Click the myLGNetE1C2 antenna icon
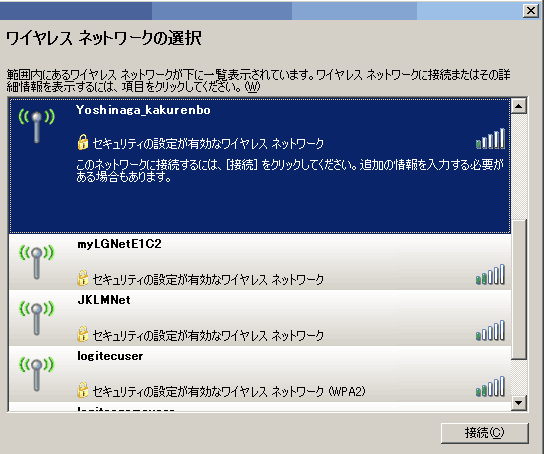The image size is (544, 454). 37,262
